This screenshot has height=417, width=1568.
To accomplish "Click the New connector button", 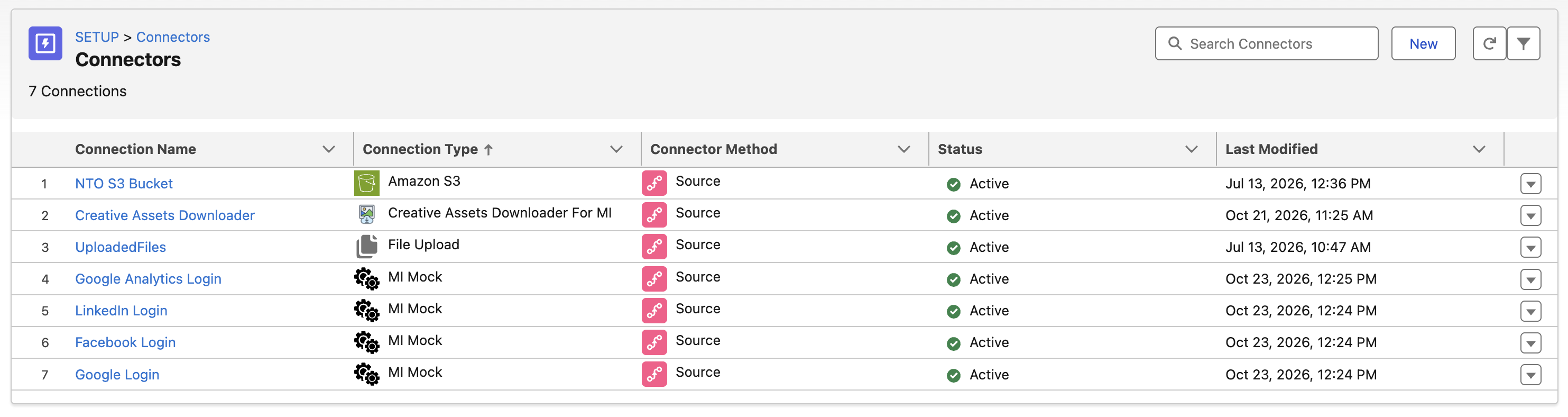I will point(1423,43).
